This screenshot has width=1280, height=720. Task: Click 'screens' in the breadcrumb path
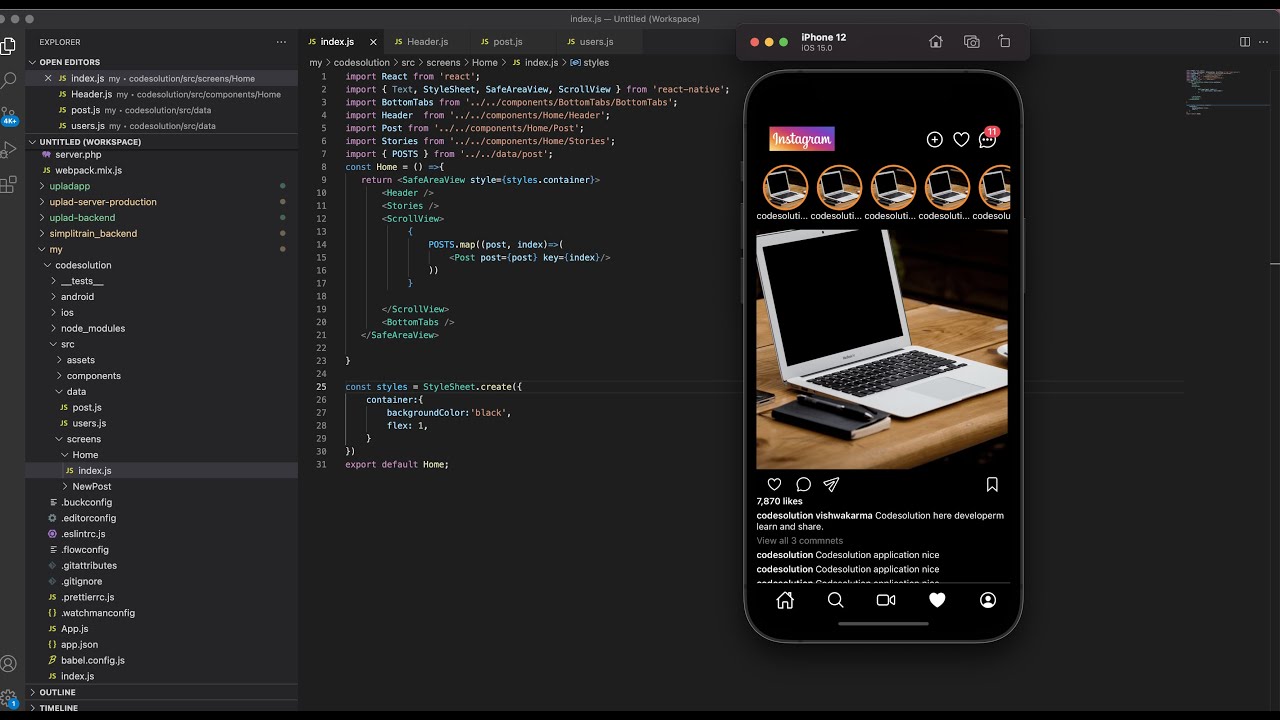pos(443,62)
